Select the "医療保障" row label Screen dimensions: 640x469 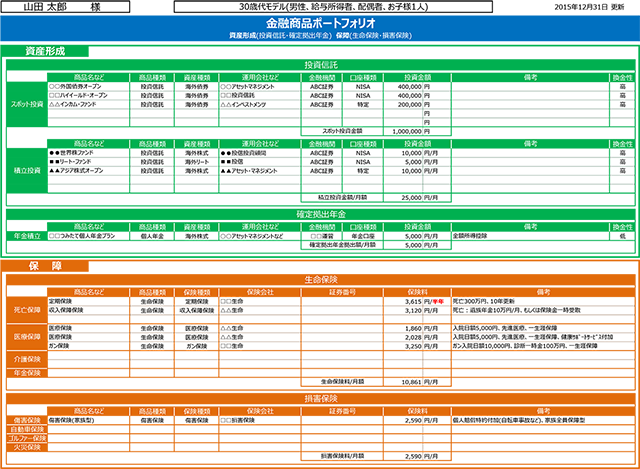pos(27,337)
